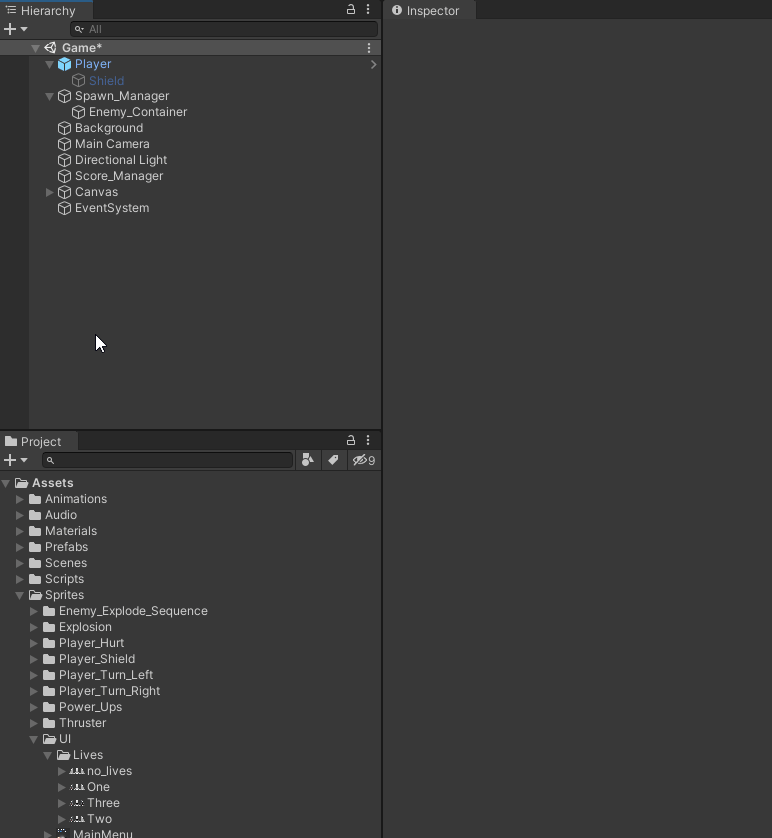Select the Shield game object
Screen dimensions: 772x838
coord(106,81)
